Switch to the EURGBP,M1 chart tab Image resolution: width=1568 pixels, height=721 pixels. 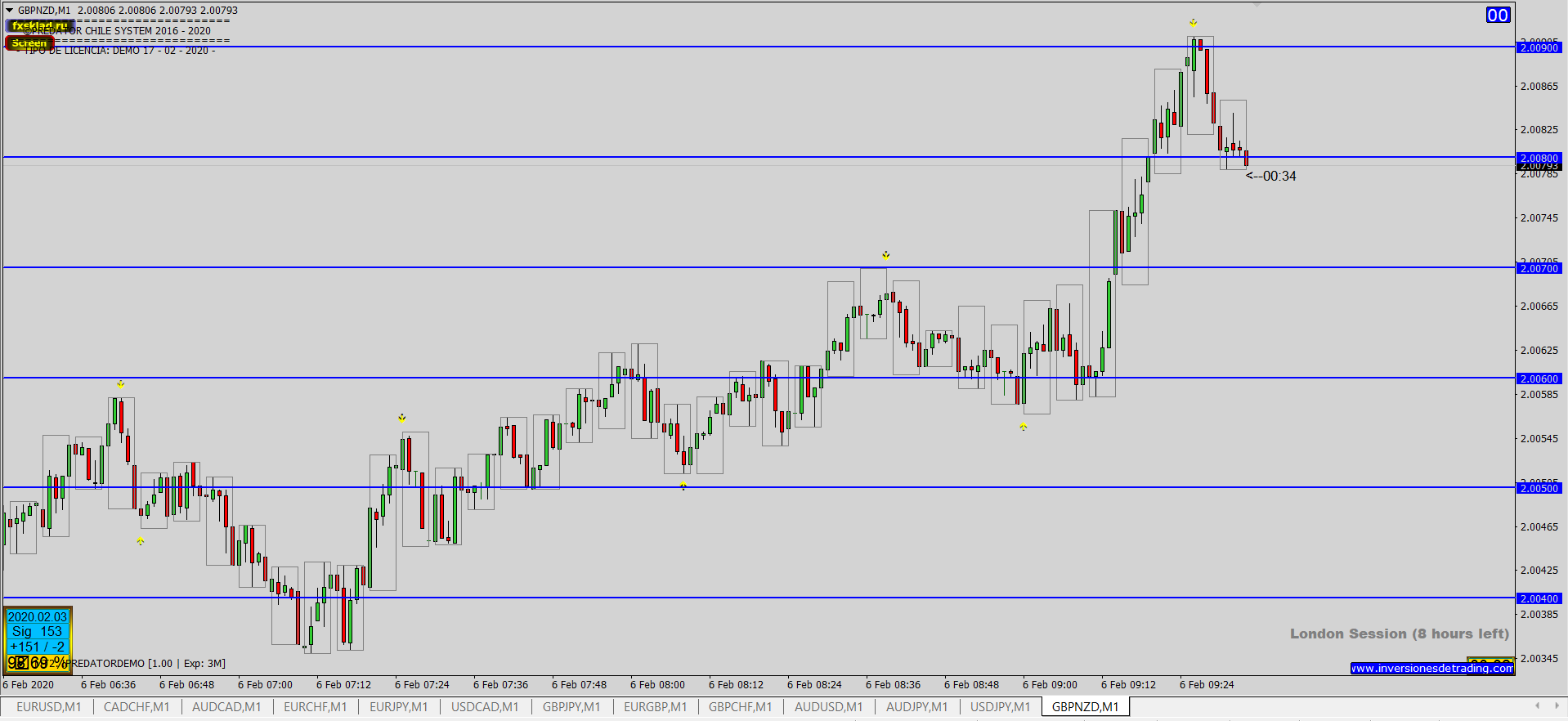pos(655,706)
